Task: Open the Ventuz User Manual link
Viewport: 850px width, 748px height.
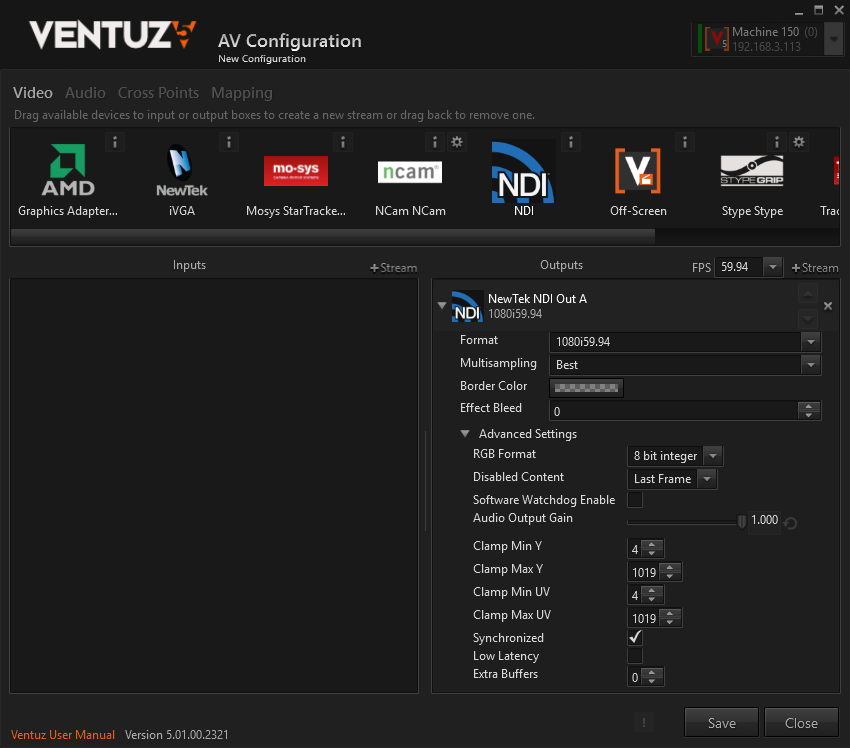Action: point(63,735)
